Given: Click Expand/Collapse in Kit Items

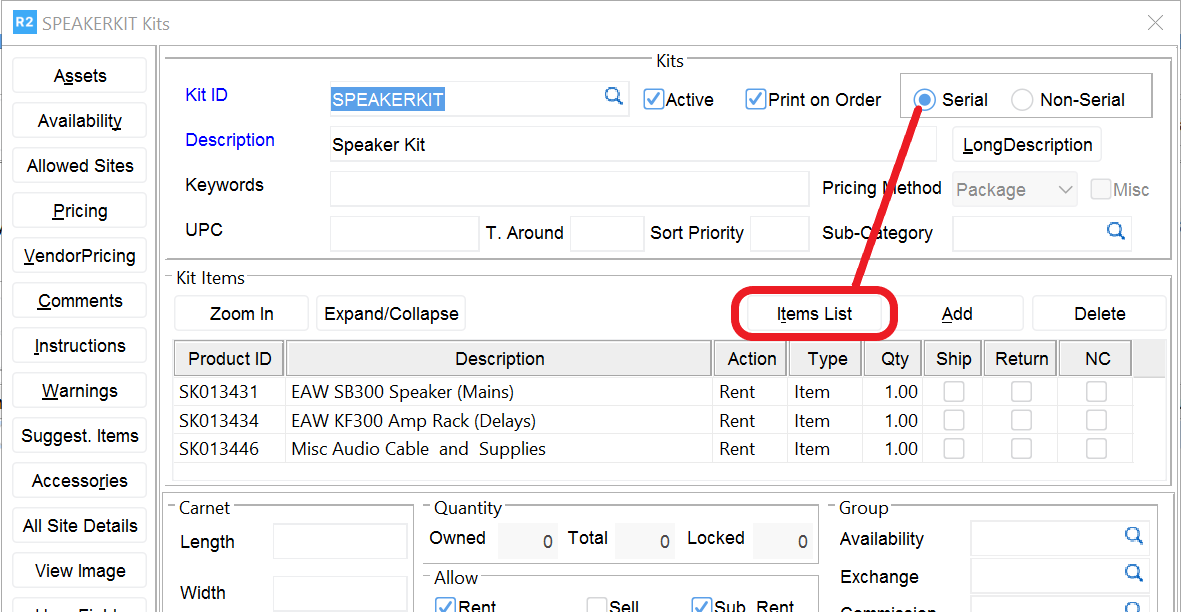Looking at the screenshot, I should coord(390,312).
